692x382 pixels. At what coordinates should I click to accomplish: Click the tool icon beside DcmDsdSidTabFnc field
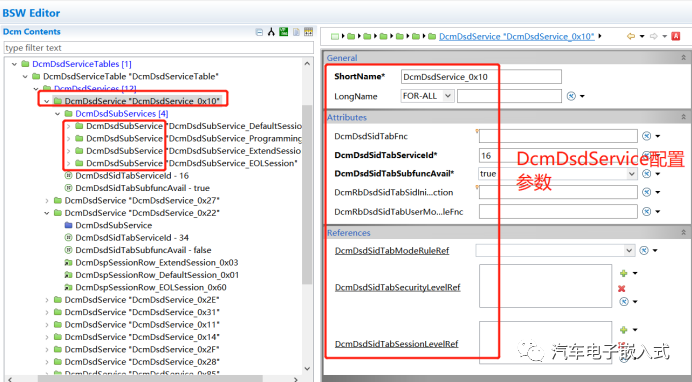(x=647, y=136)
